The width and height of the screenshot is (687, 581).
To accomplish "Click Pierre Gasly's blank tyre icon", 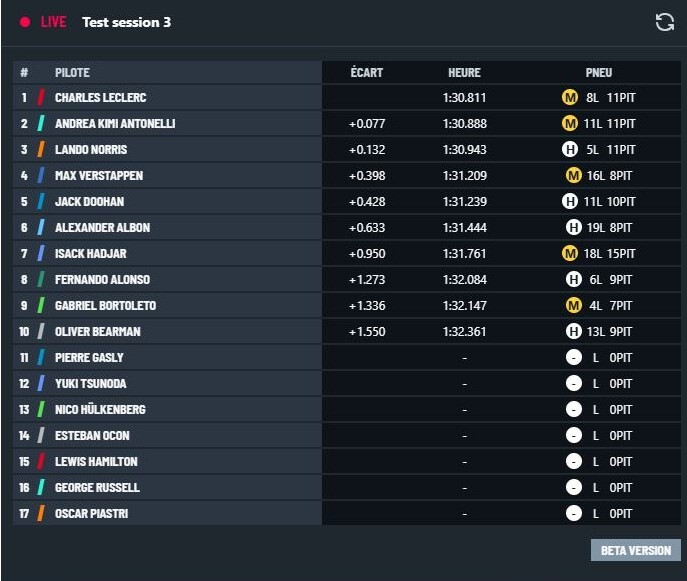I will tap(574, 358).
